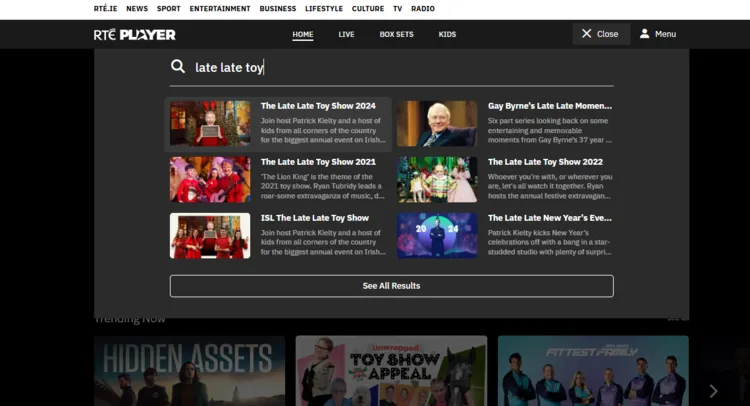Click the X icon beside Close
The height and width of the screenshot is (406, 750).
pos(586,33)
